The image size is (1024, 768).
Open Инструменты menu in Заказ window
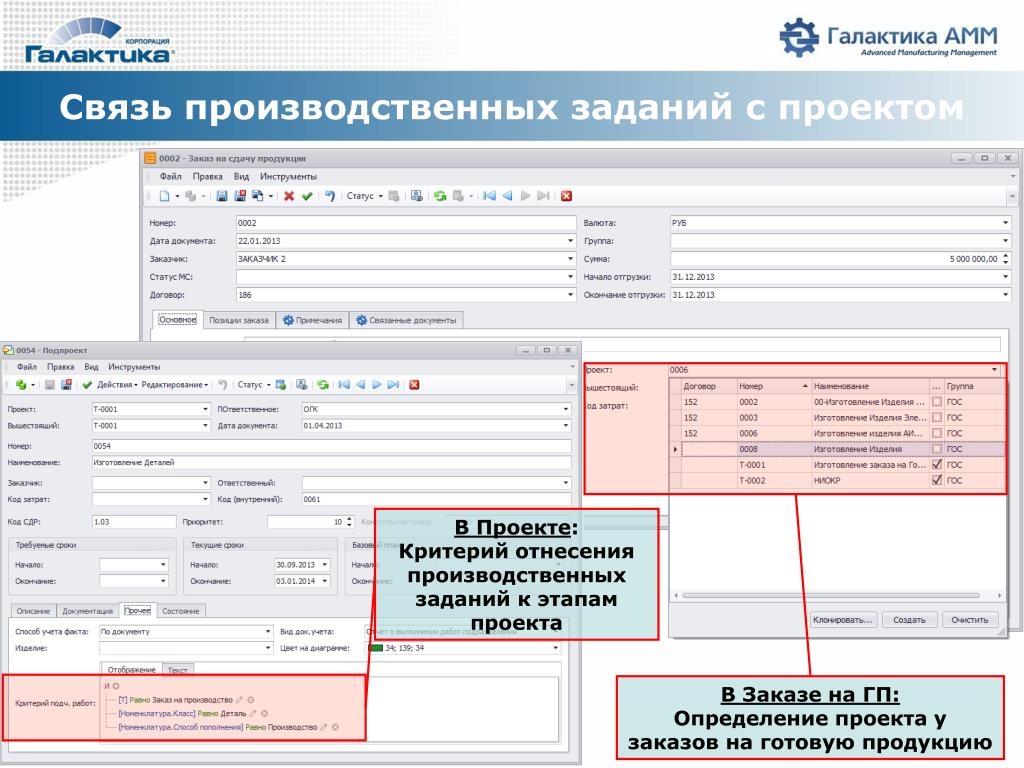pyautogui.click(x=288, y=176)
